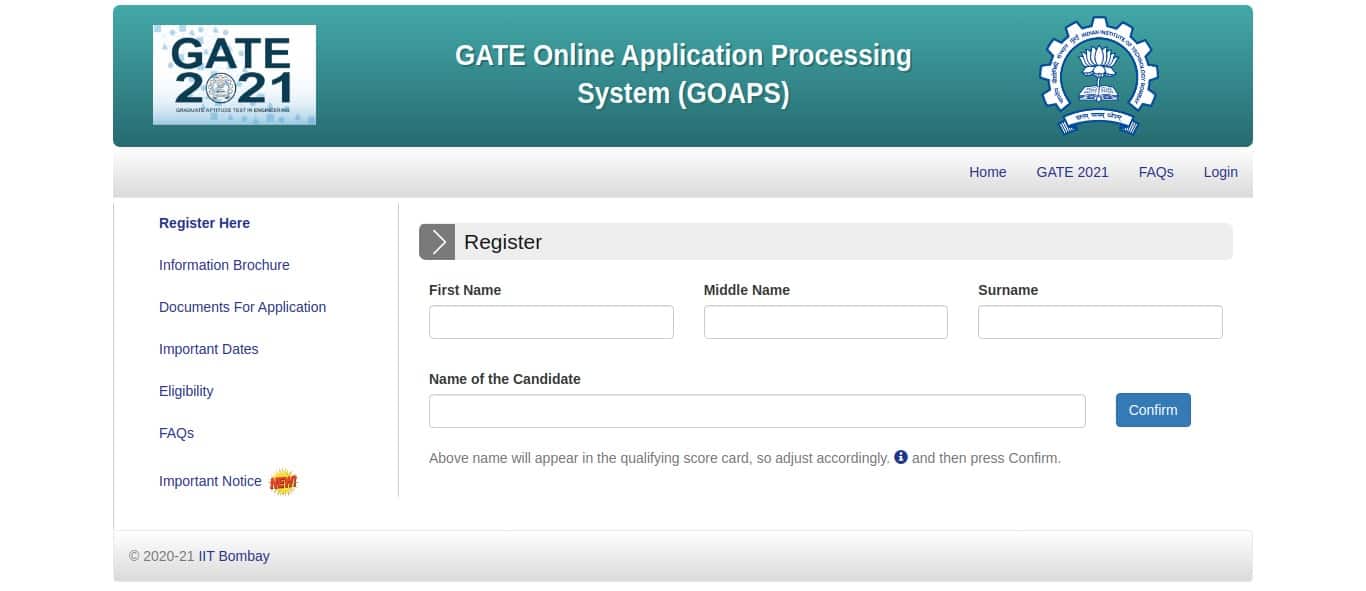Navigate to Home in the top menu
Image resolution: width=1366 pixels, height=591 pixels.
(987, 172)
